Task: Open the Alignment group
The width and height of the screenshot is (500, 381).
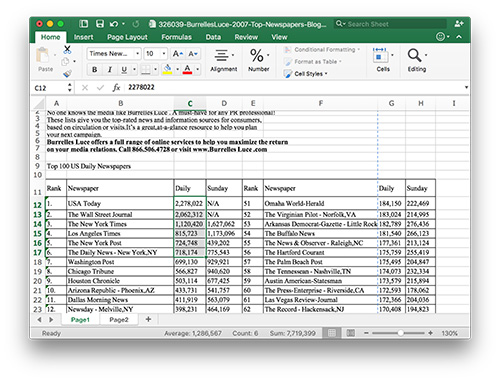Action: (x=223, y=60)
